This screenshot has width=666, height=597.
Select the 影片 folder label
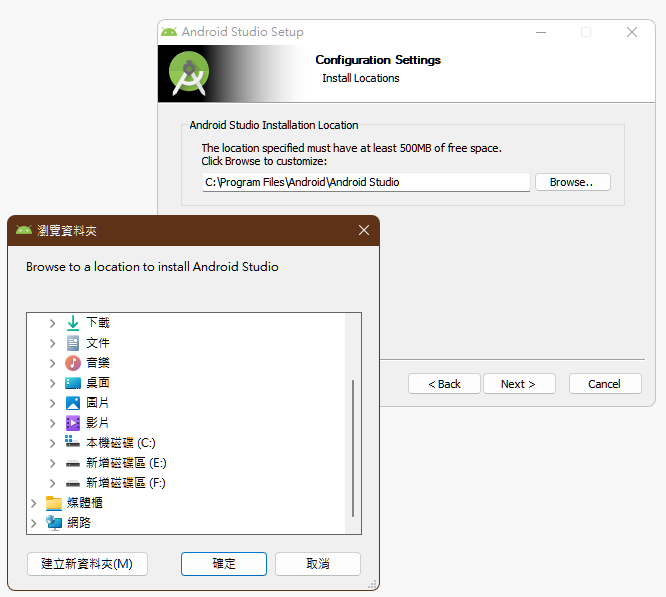click(x=98, y=422)
